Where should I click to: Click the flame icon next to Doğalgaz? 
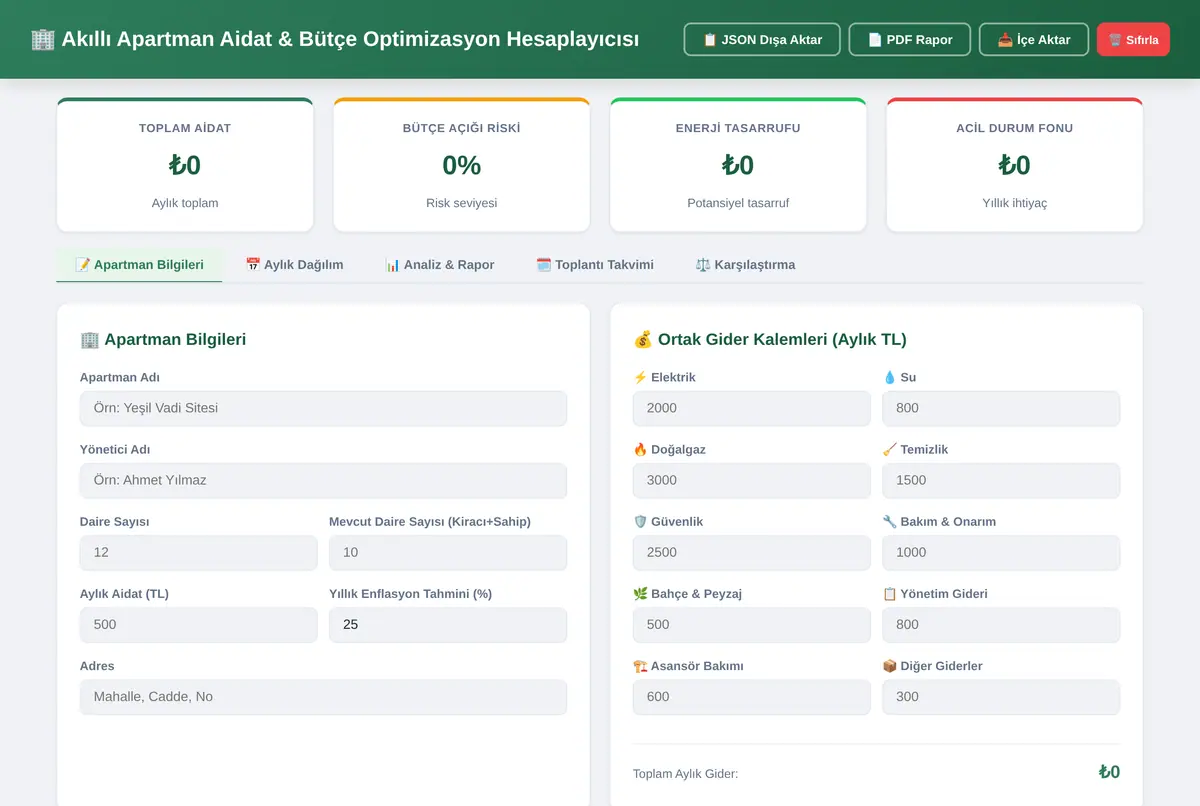[x=640, y=449]
